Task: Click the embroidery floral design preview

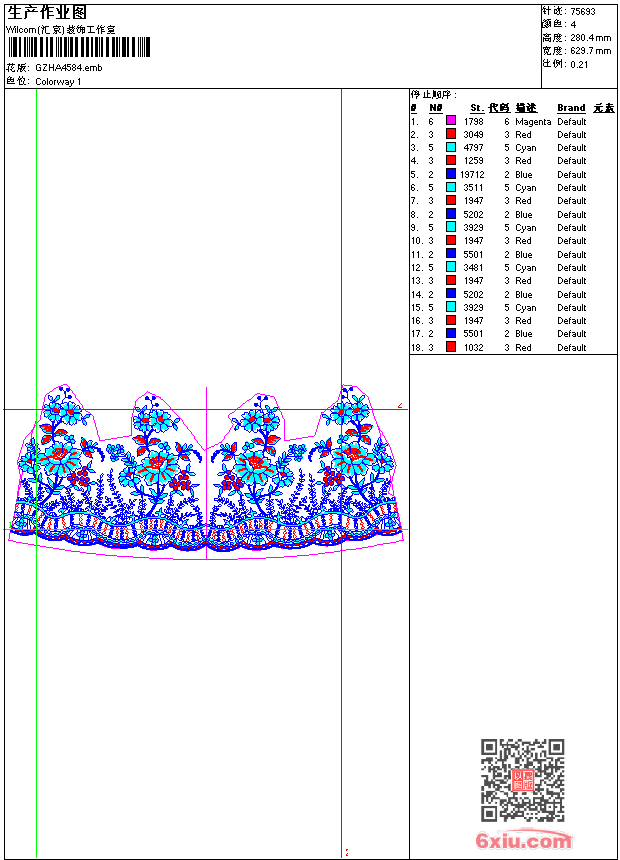Action: (206, 472)
